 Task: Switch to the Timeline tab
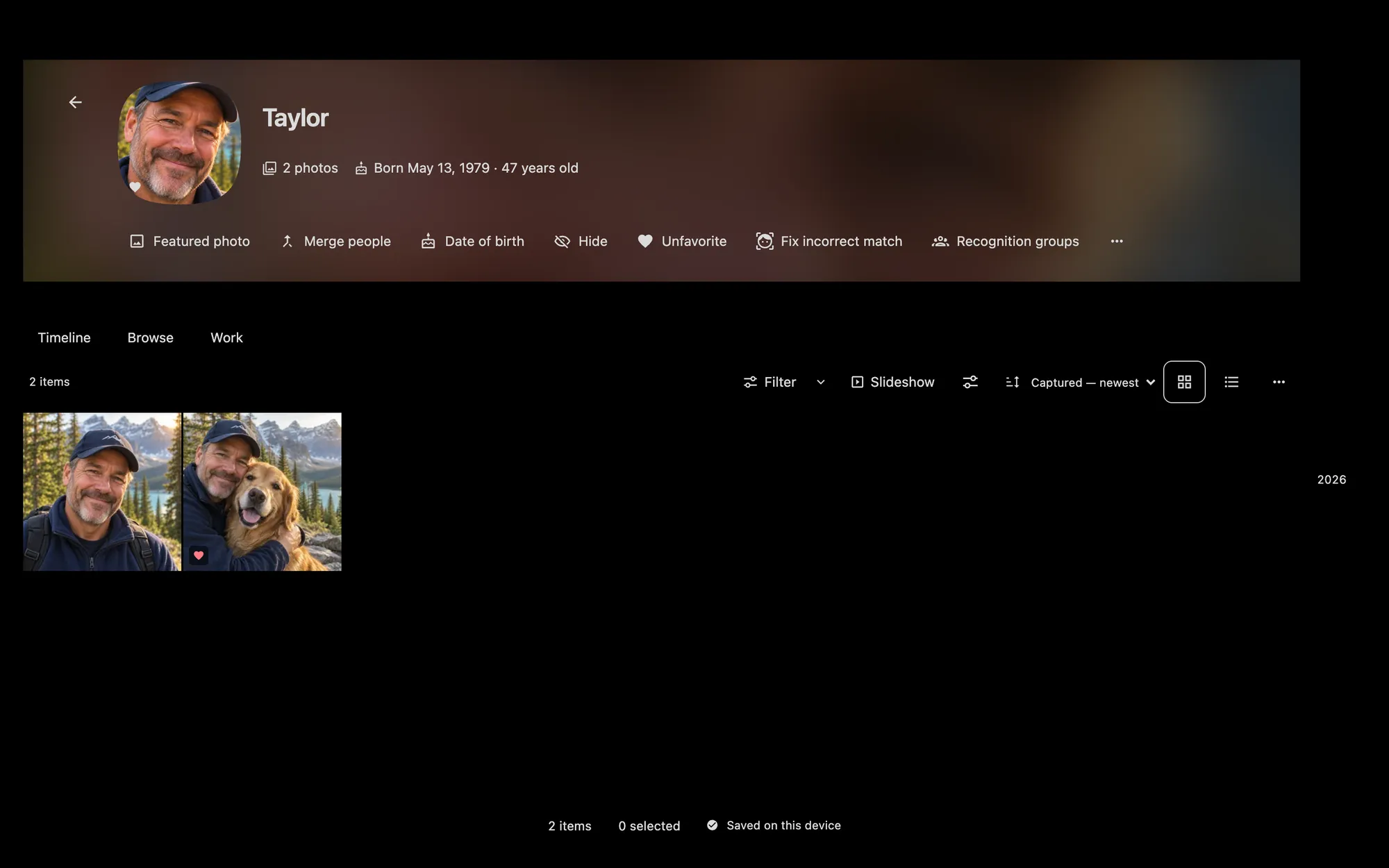click(x=64, y=337)
